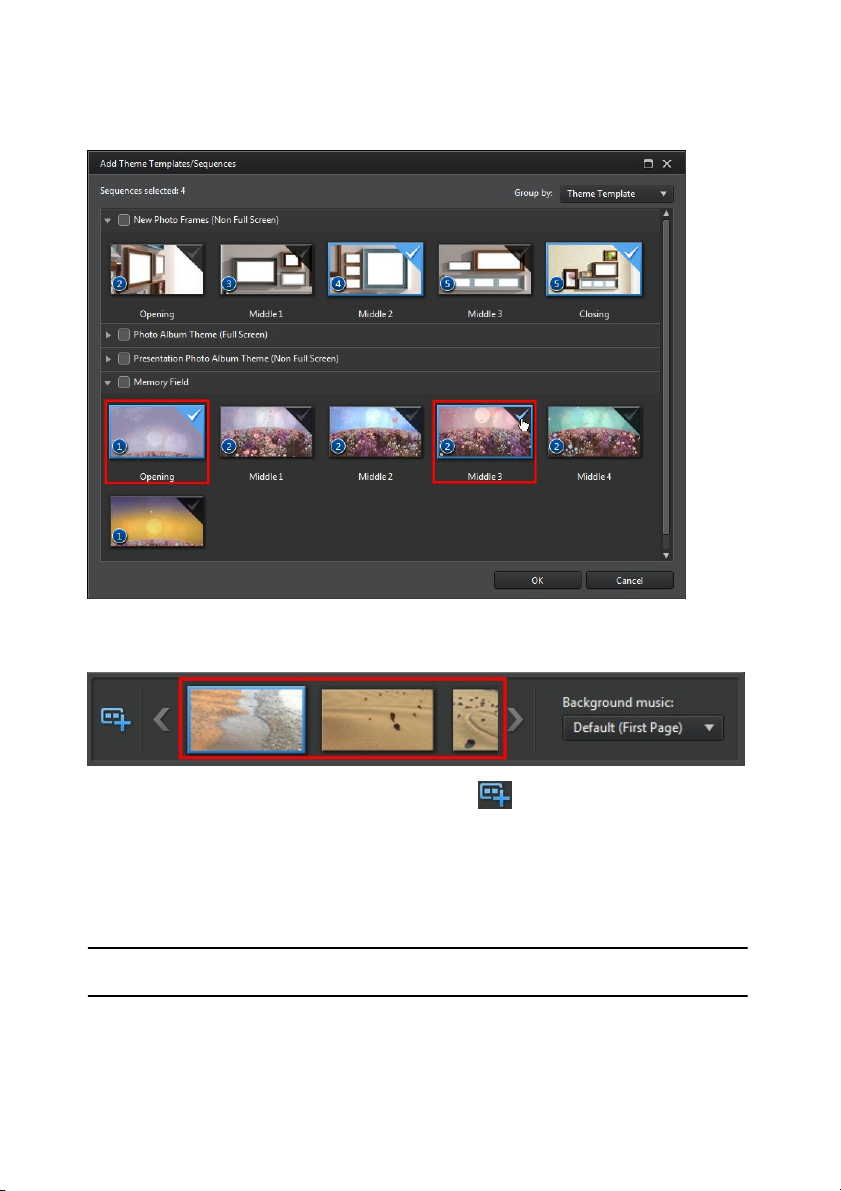Deselect Memory Field Opening sequence thumbnail

click(157, 431)
